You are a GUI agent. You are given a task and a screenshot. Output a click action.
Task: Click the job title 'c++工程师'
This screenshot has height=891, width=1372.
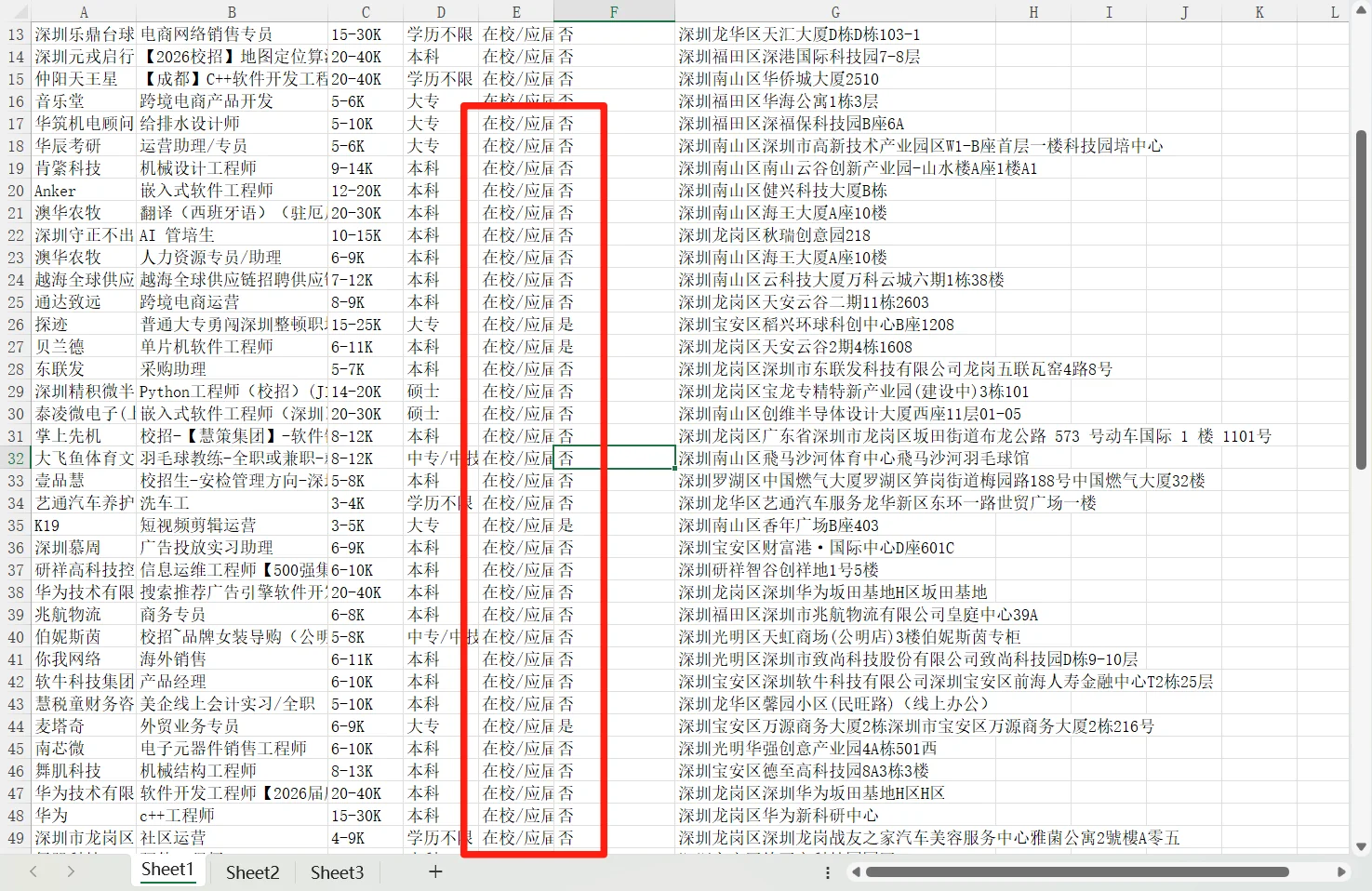[x=233, y=816]
